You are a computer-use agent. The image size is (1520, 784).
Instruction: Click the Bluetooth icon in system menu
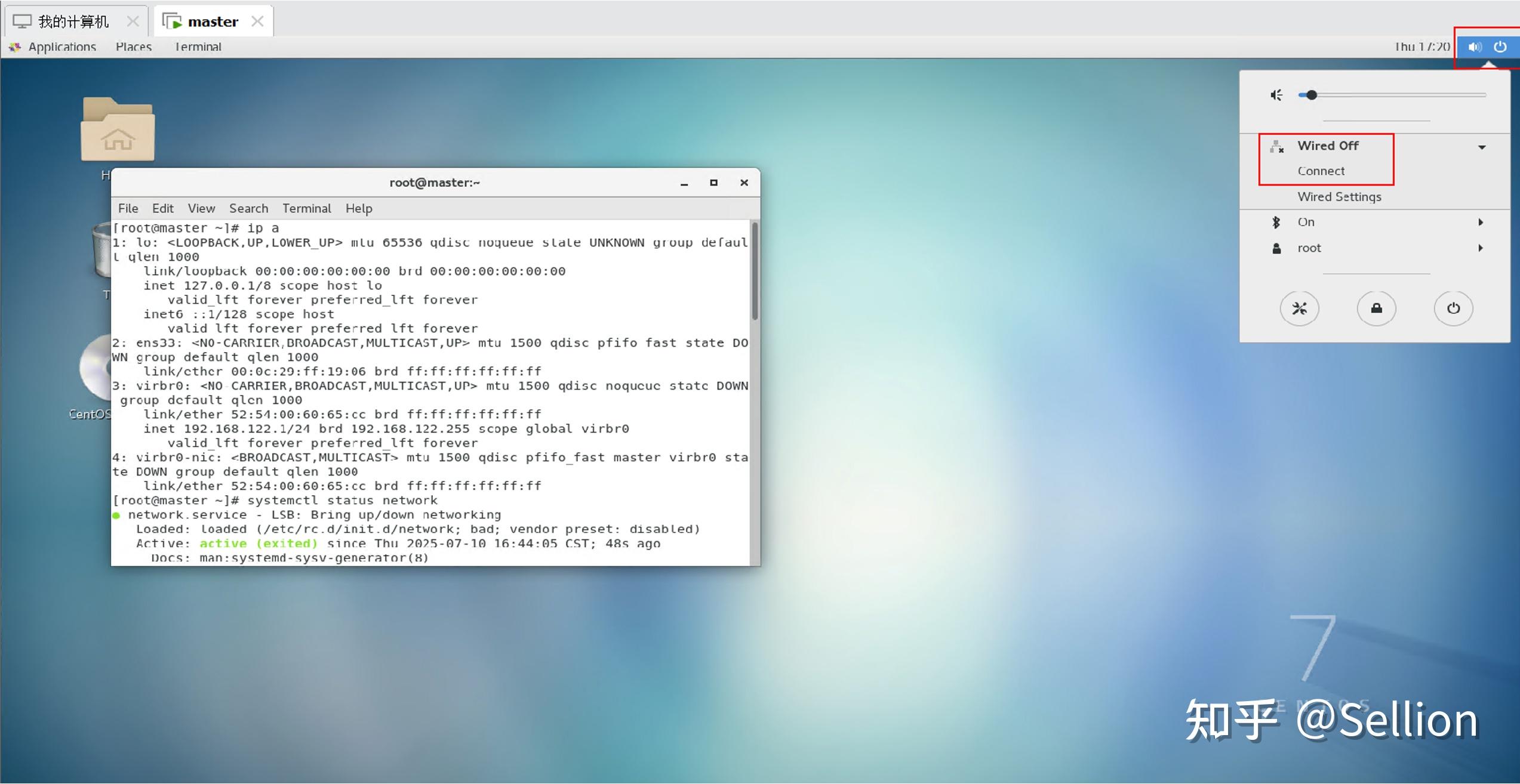point(1278,221)
